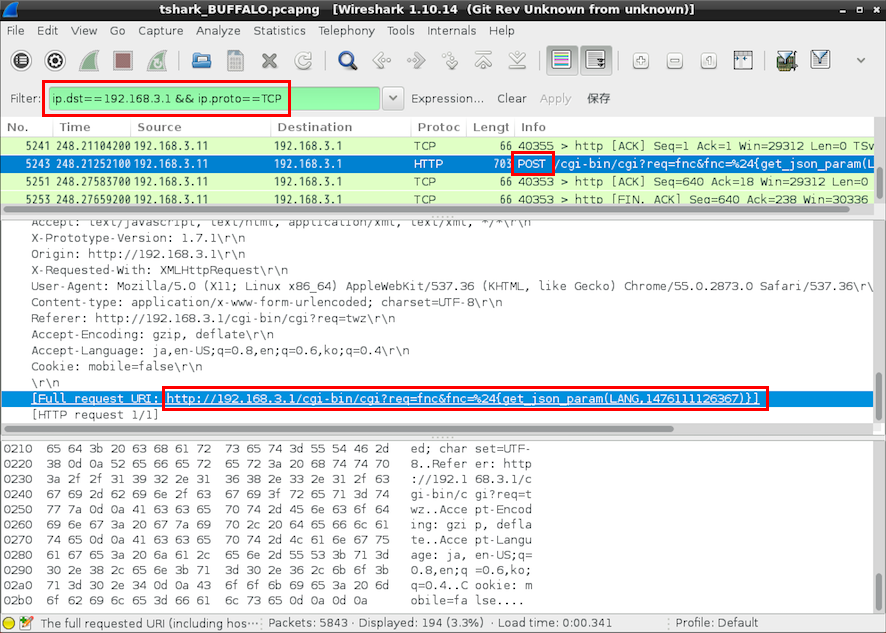Image resolution: width=886 pixels, height=633 pixels.
Task: Open the Go menu
Action: coord(118,31)
